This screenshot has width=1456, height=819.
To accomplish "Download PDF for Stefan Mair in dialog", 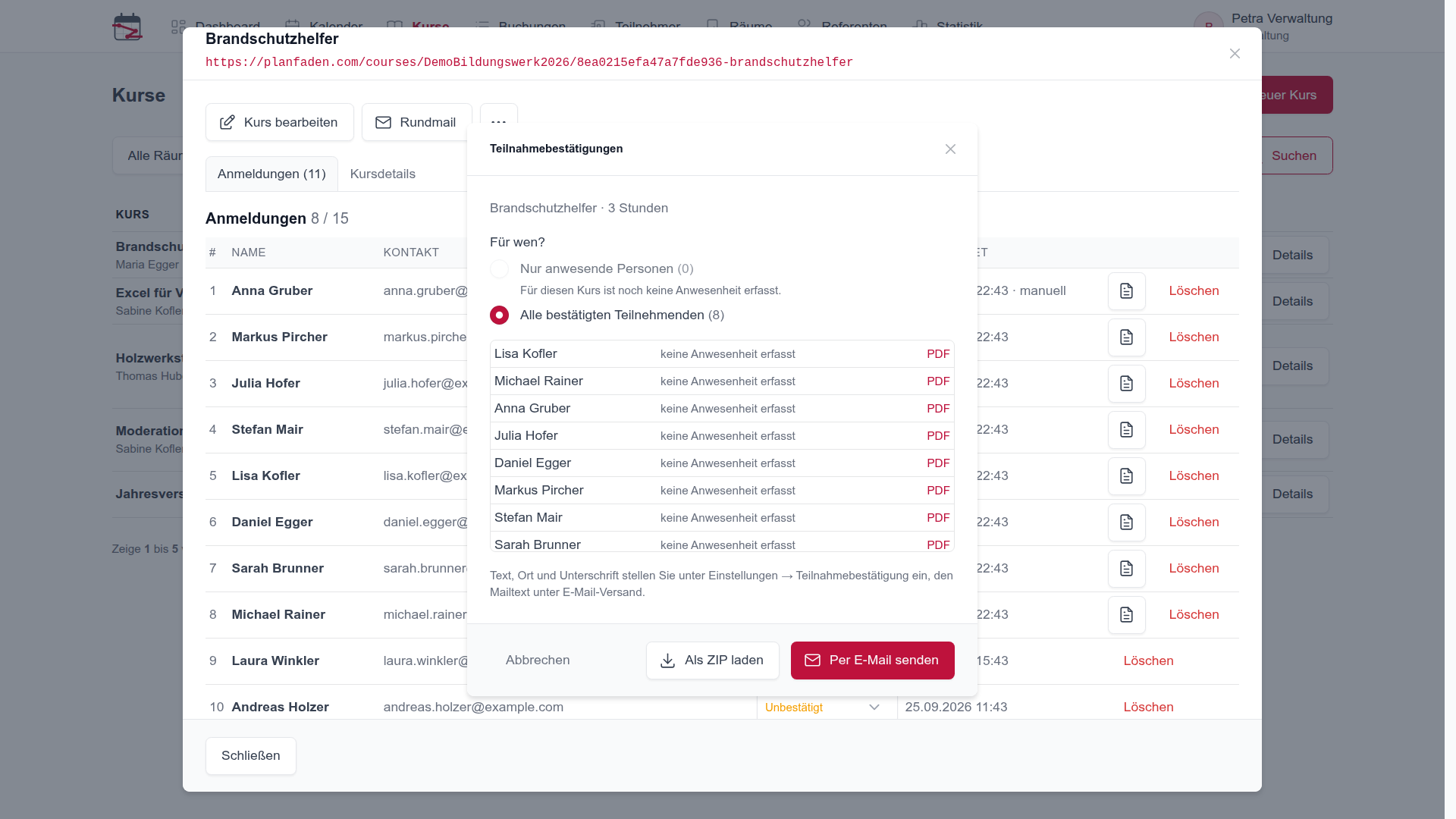I will pos(938,518).
